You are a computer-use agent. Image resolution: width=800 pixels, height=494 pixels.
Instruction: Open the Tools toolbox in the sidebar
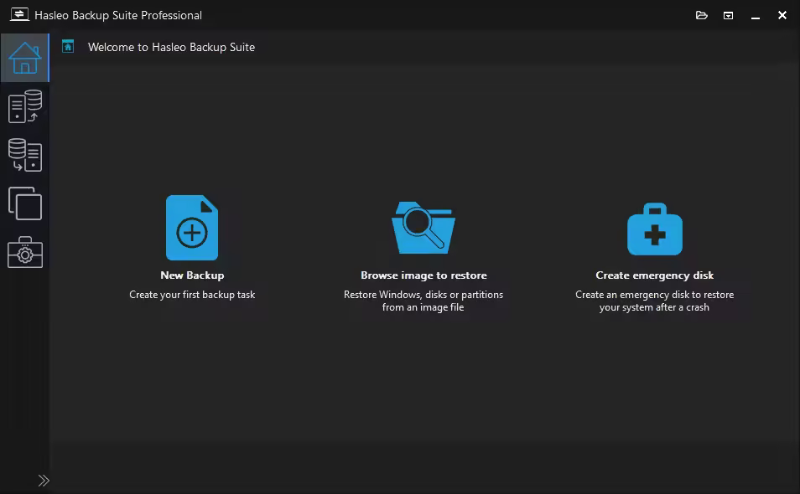pos(24,253)
